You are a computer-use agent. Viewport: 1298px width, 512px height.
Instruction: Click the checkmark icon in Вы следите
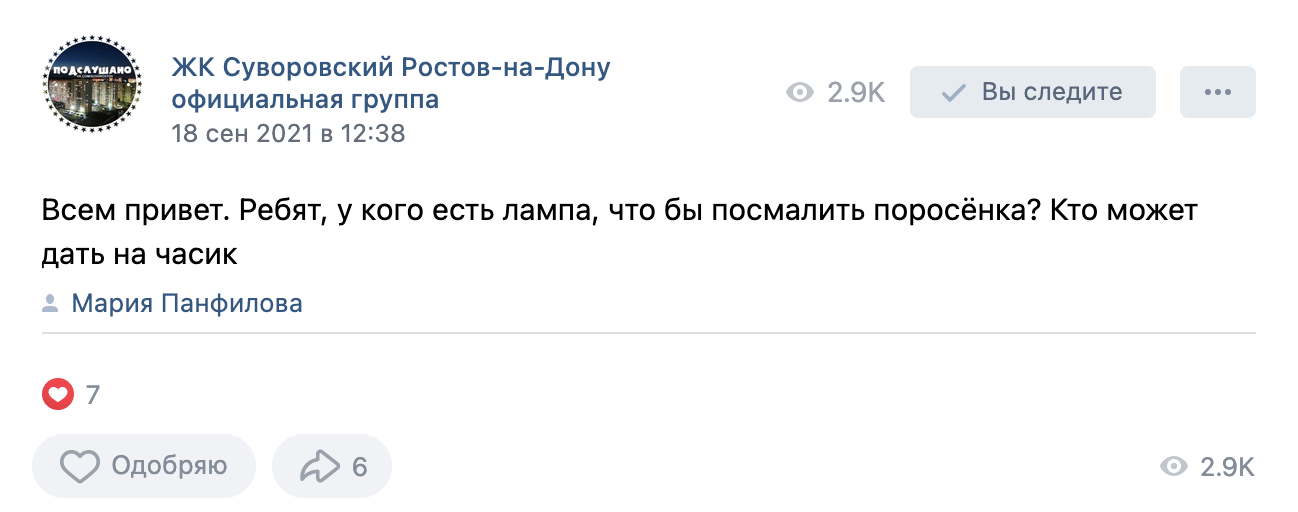tap(954, 93)
